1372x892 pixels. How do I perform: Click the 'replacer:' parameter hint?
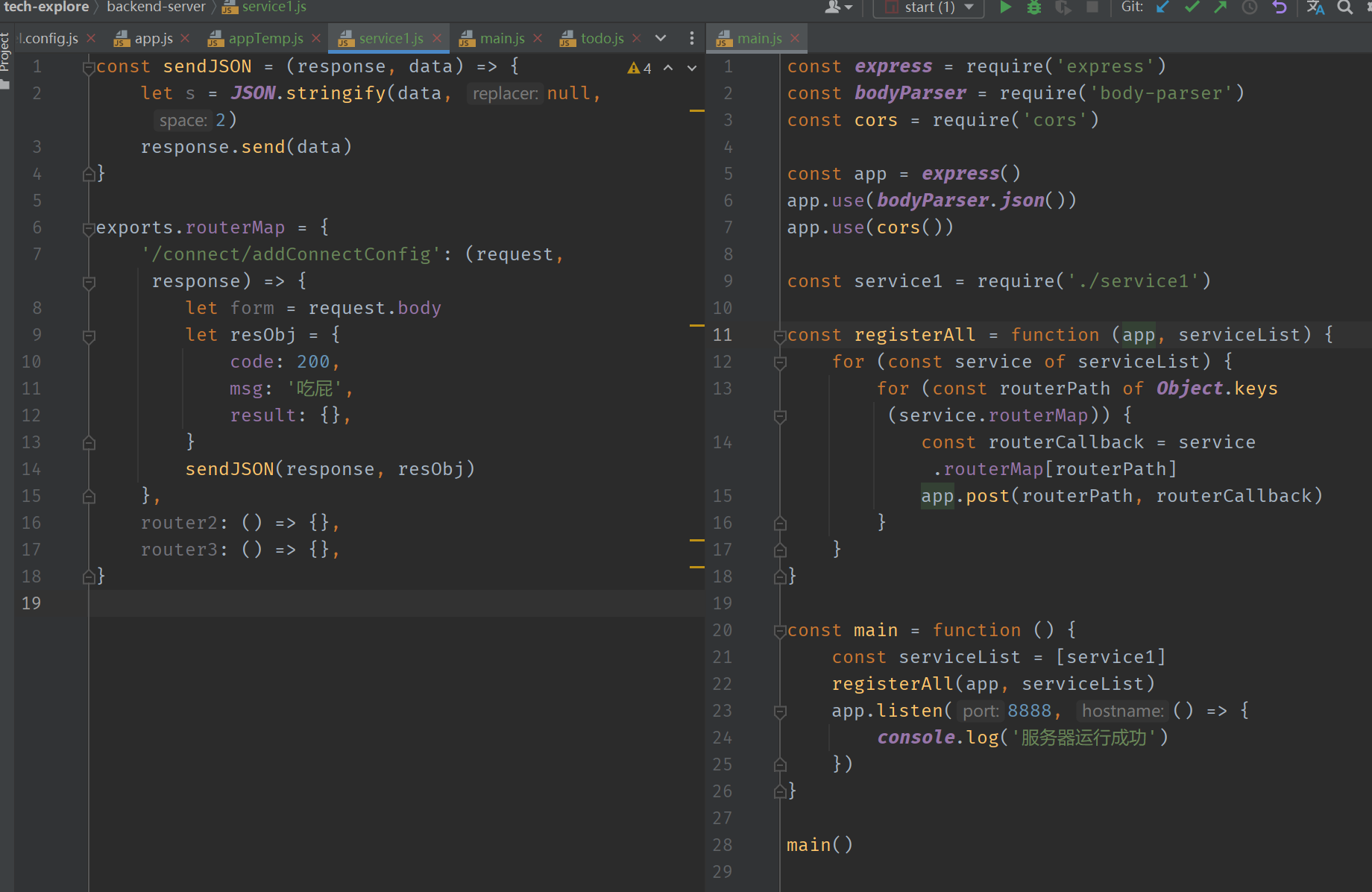pyautogui.click(x=505, y=93)
